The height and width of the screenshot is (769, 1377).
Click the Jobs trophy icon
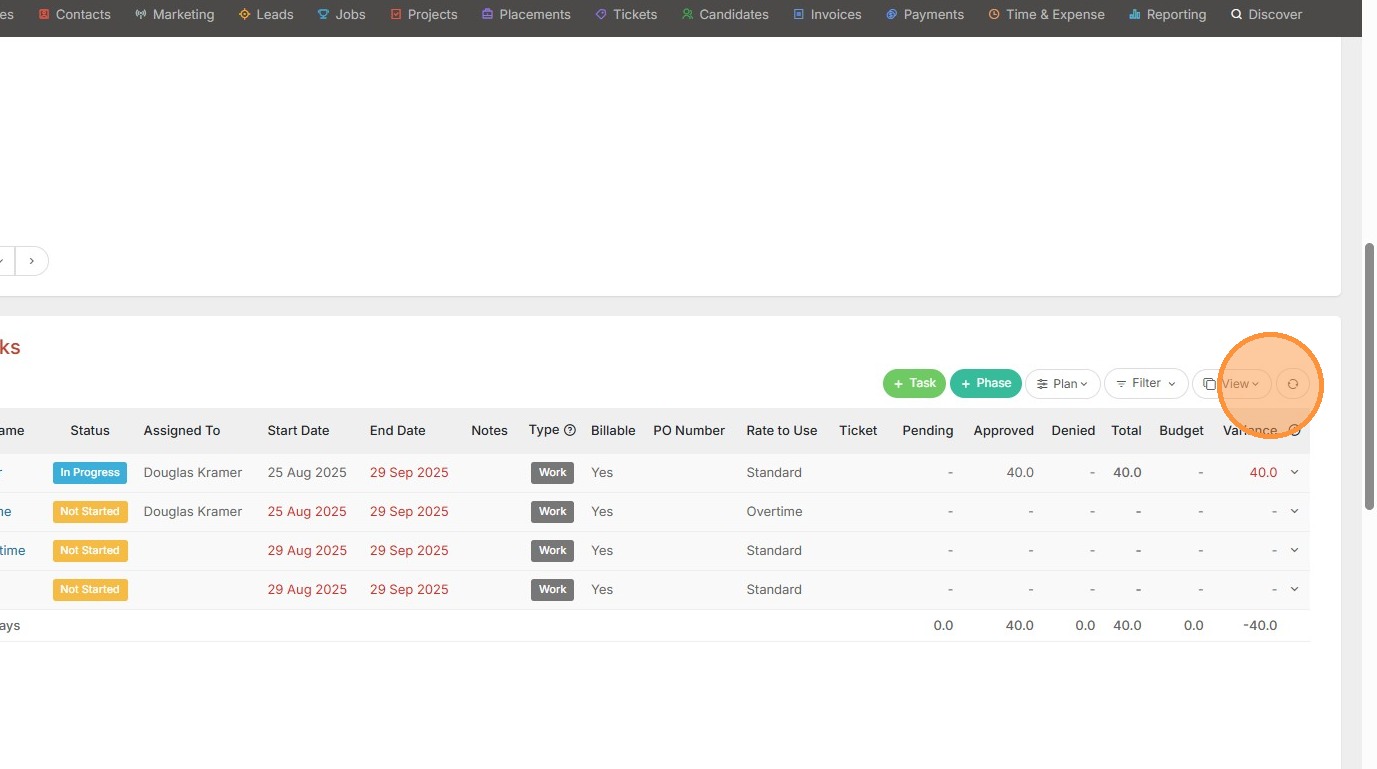323,15
